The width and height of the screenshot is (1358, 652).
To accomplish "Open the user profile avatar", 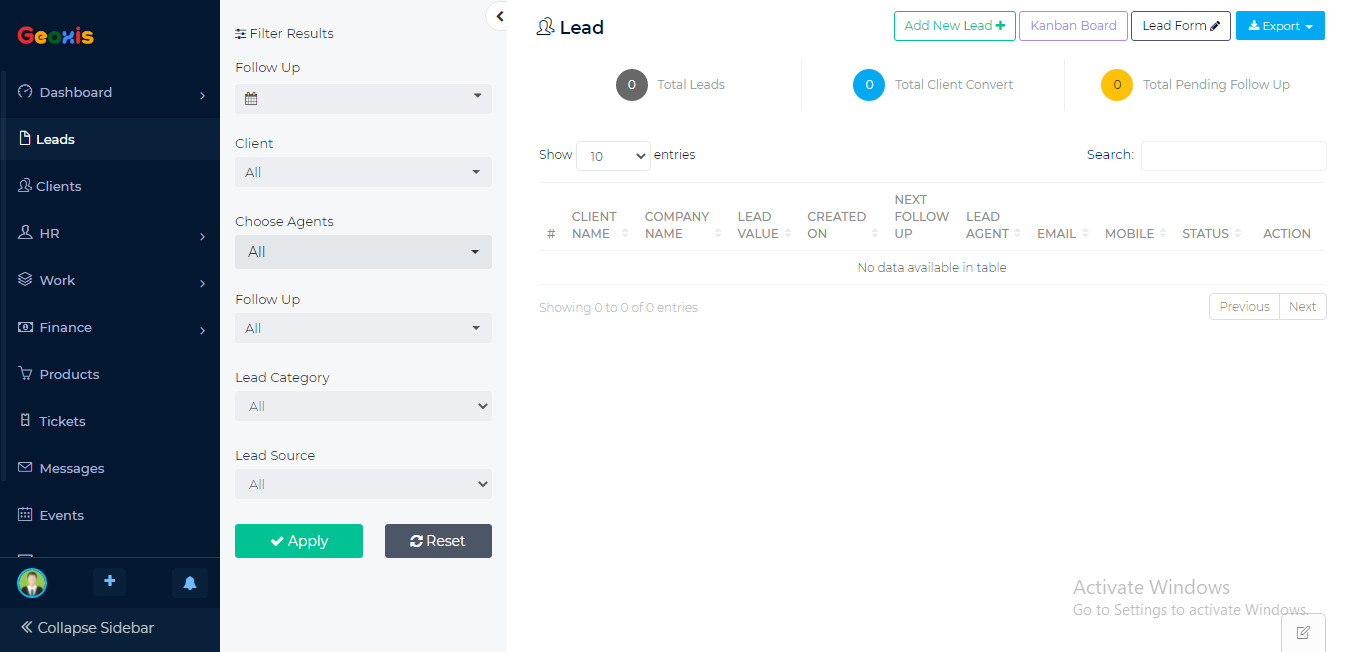I will pyautogui.click(x=32, y=583).
